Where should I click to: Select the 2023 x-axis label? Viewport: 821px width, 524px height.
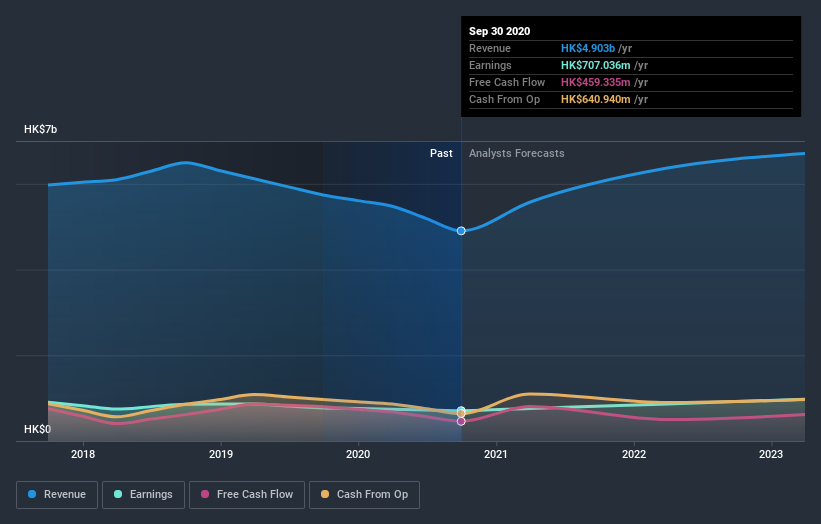(771, 454)
